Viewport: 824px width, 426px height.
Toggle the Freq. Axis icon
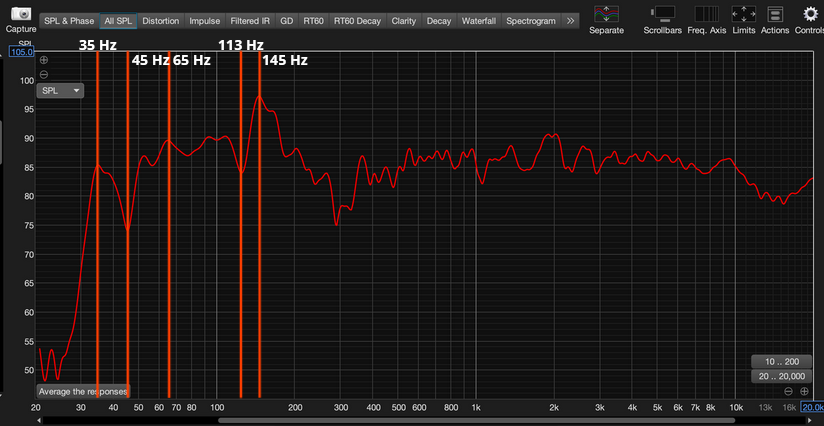707,13
